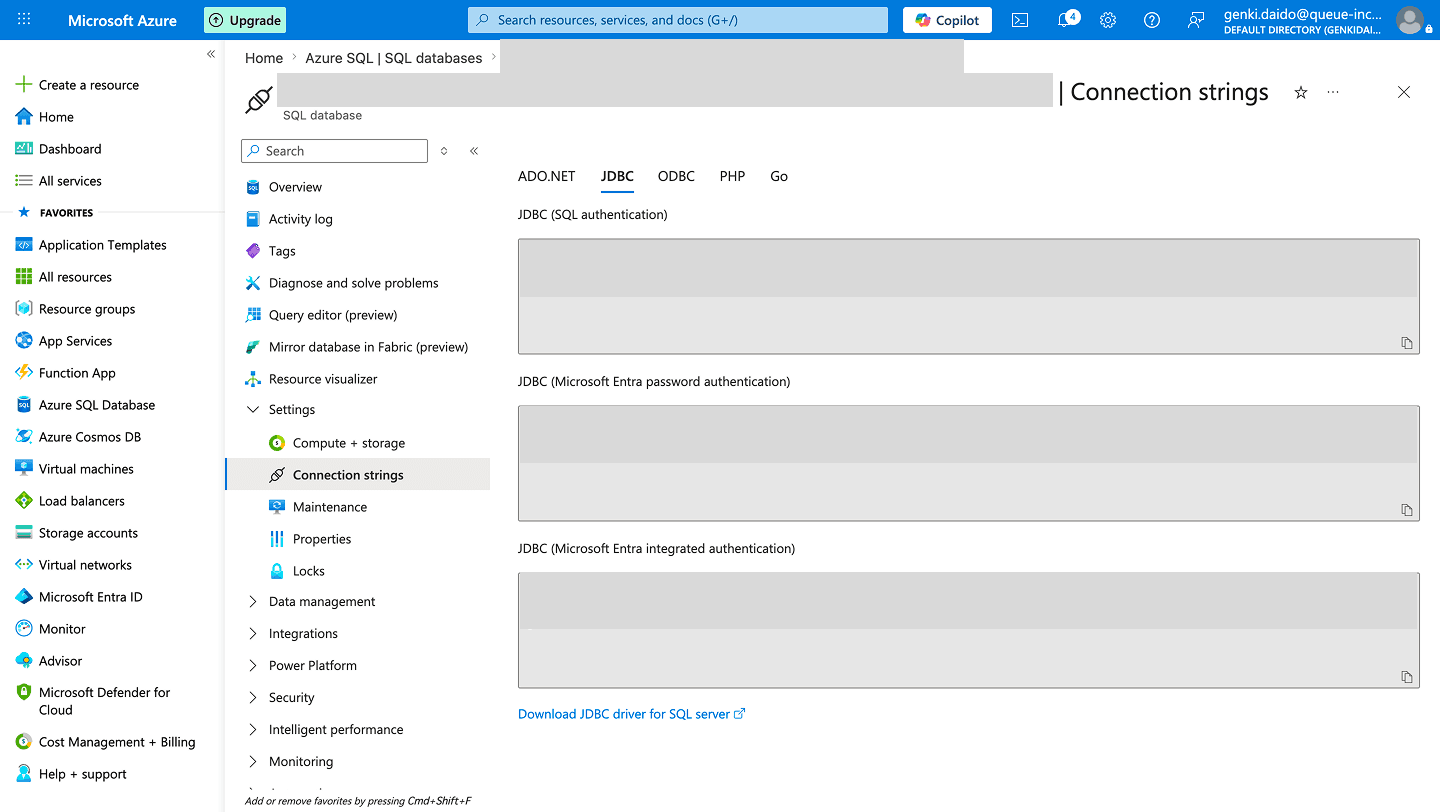
Task: Select the JDBC tab
Action: coord(617,176)
